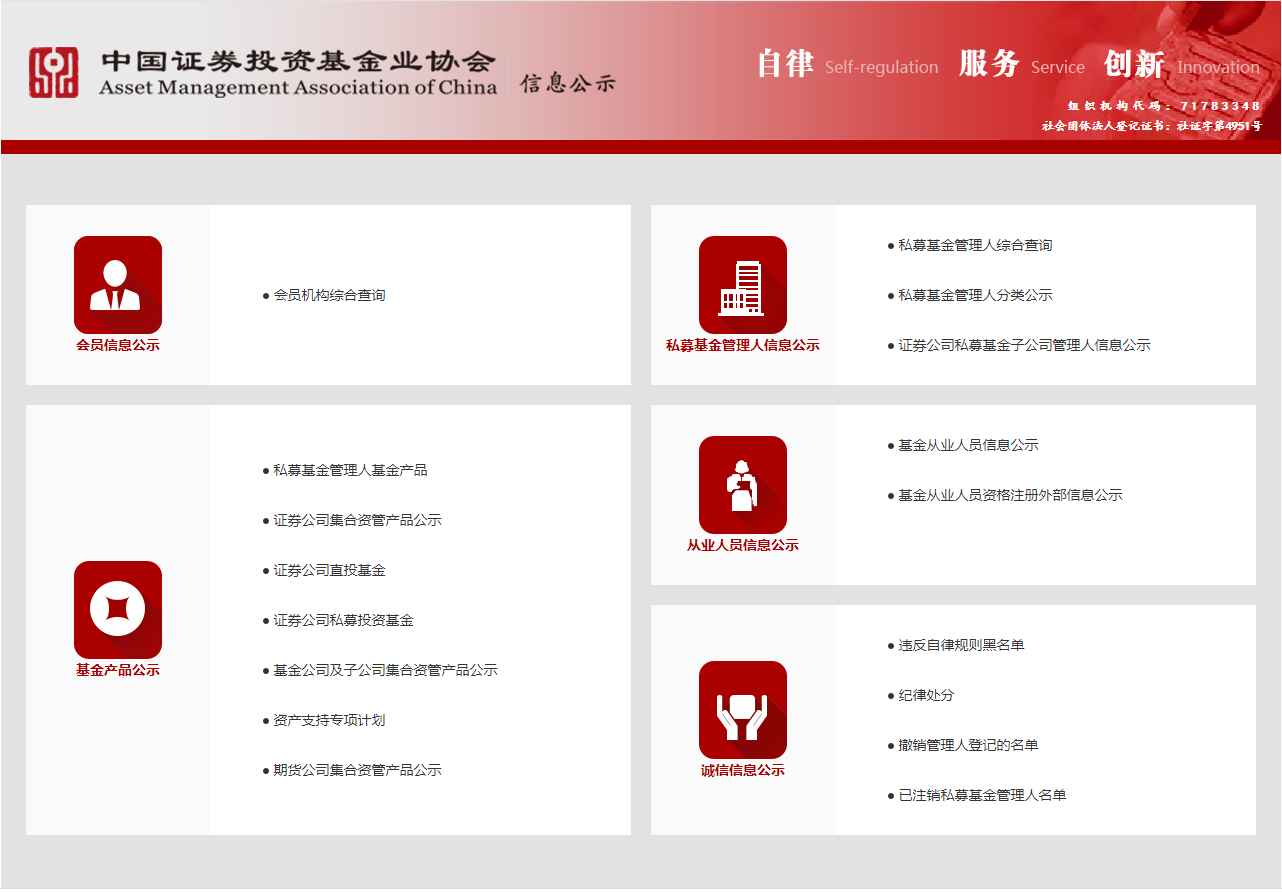Open 证券公司集合资管产品公示
Viewport: 1282px width, 892px height.
(357, 520)
